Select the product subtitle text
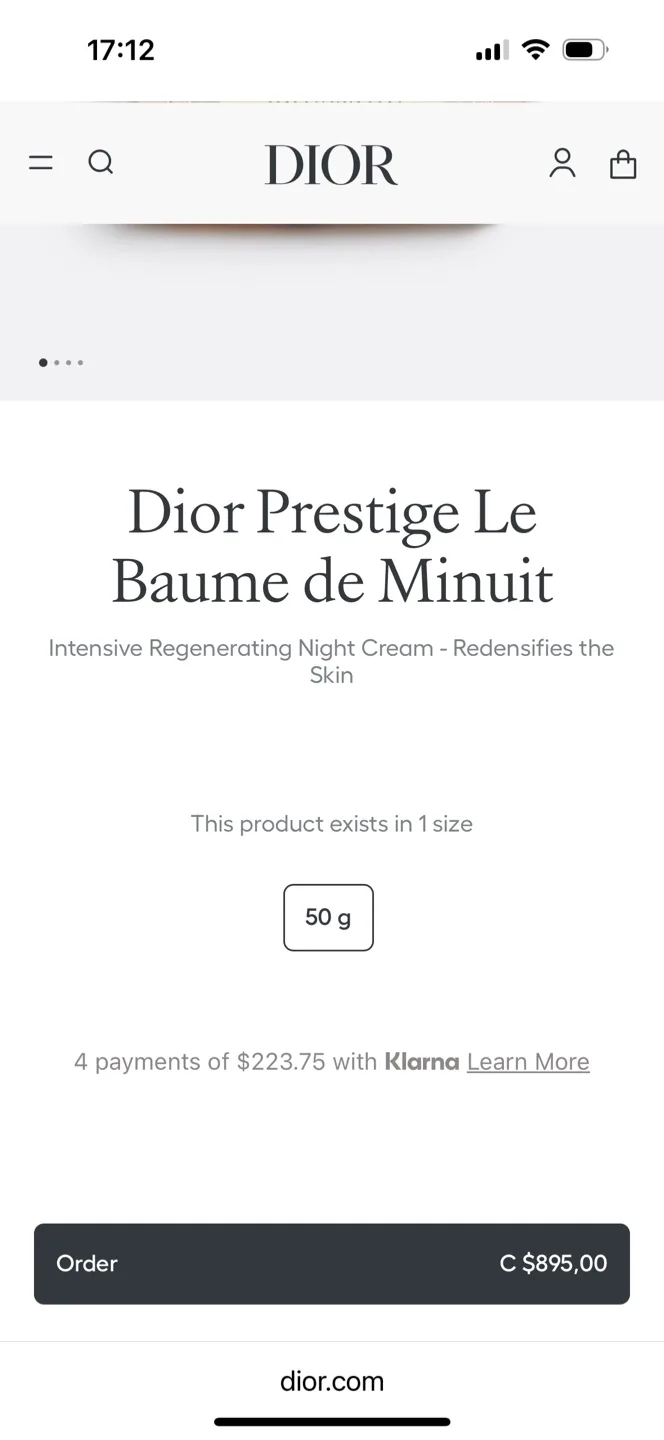The image size is (664, 1440). (x=331, y=661)
